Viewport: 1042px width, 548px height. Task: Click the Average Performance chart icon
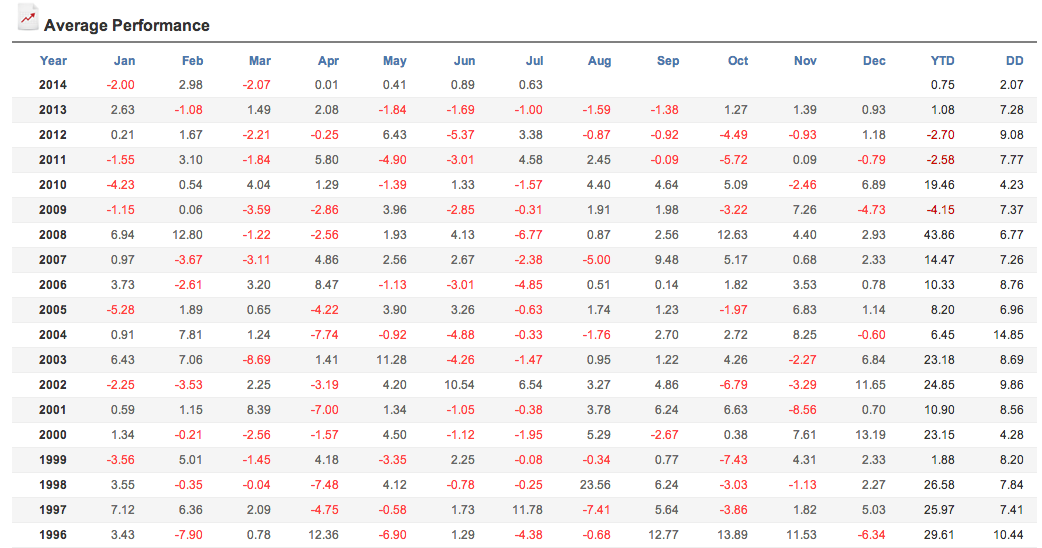[x=27, y=18]
